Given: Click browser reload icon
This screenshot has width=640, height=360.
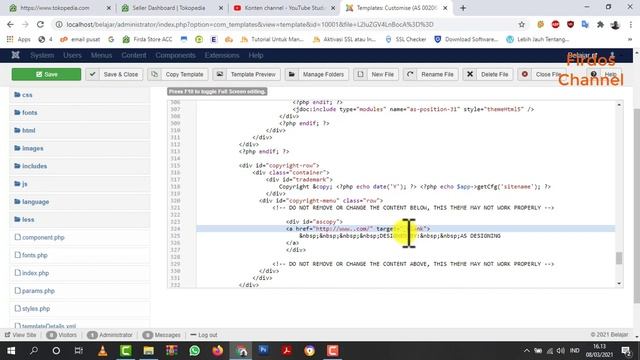Looking at the screenshot, I should tap(40, 24).
